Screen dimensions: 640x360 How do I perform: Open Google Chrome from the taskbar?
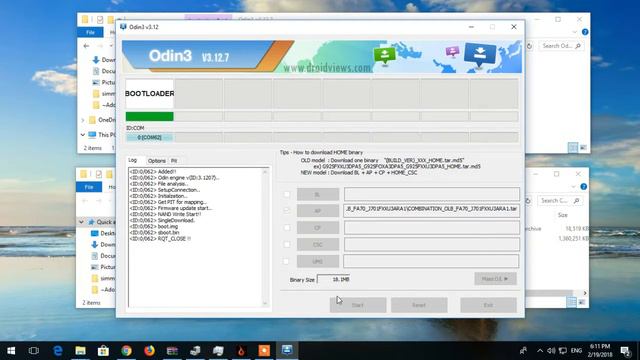126,351
